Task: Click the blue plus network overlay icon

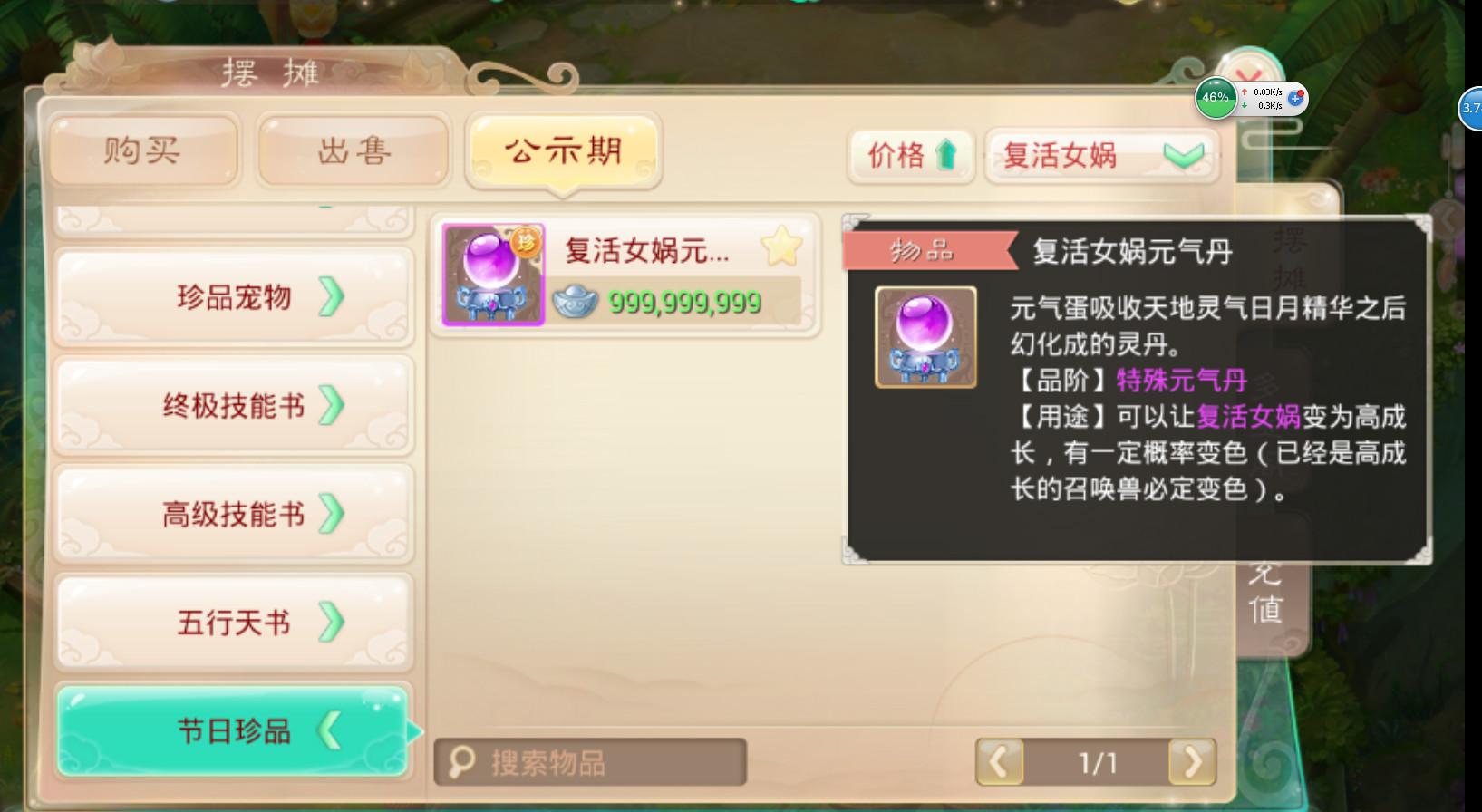Action: [x=1296, y=98]
